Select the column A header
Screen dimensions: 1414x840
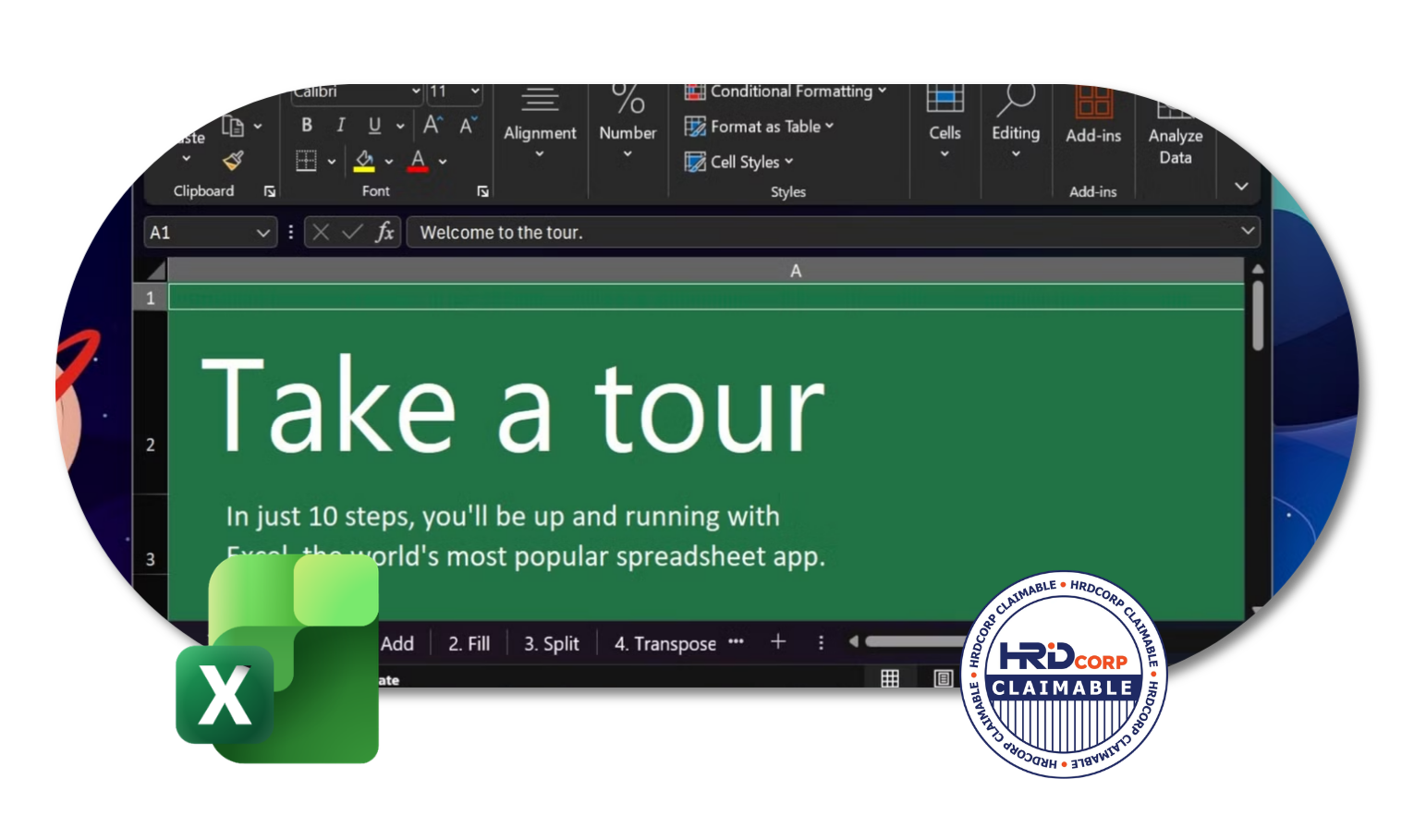[x=796, y=271]
